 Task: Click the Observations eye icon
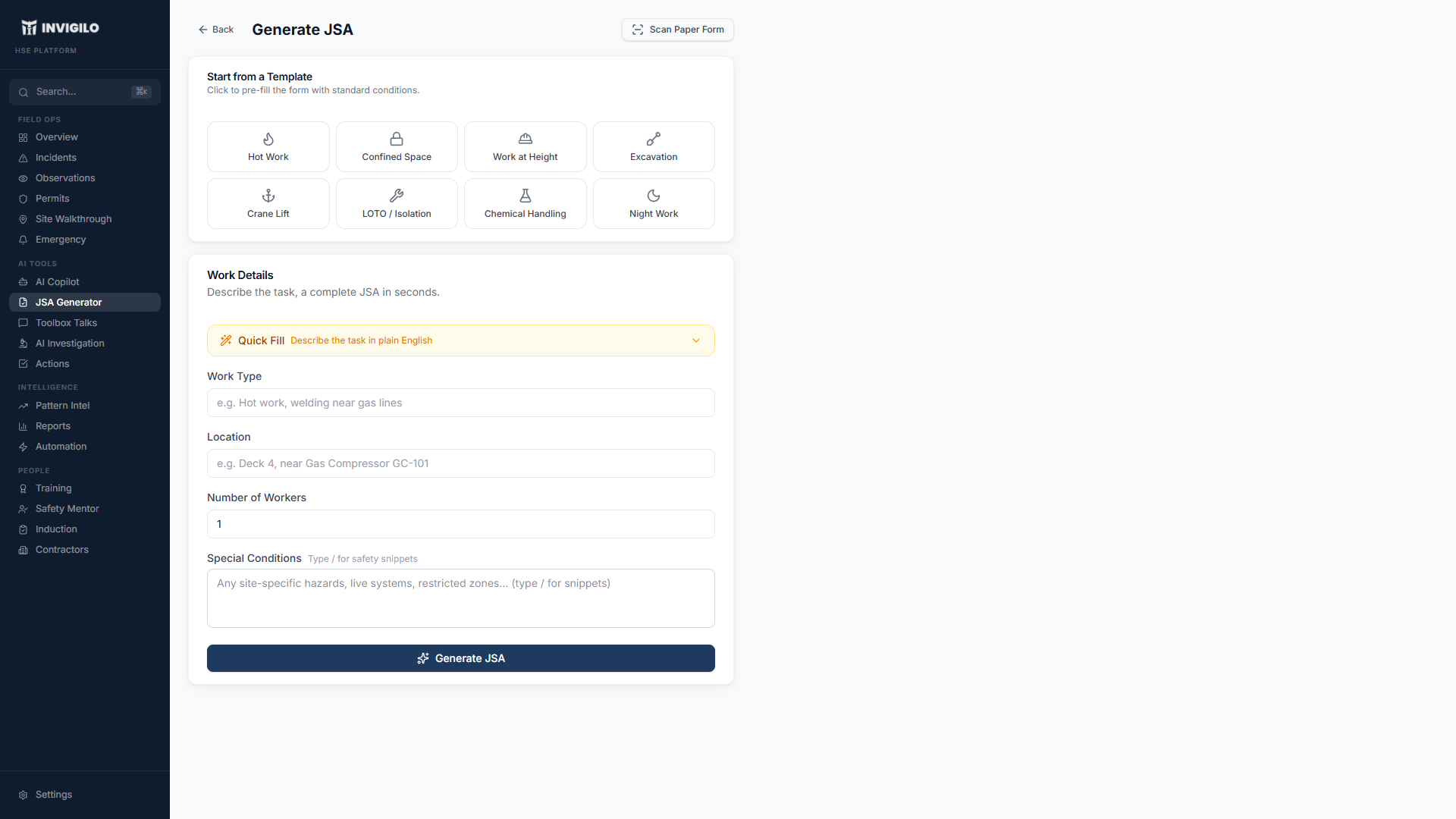24,179
